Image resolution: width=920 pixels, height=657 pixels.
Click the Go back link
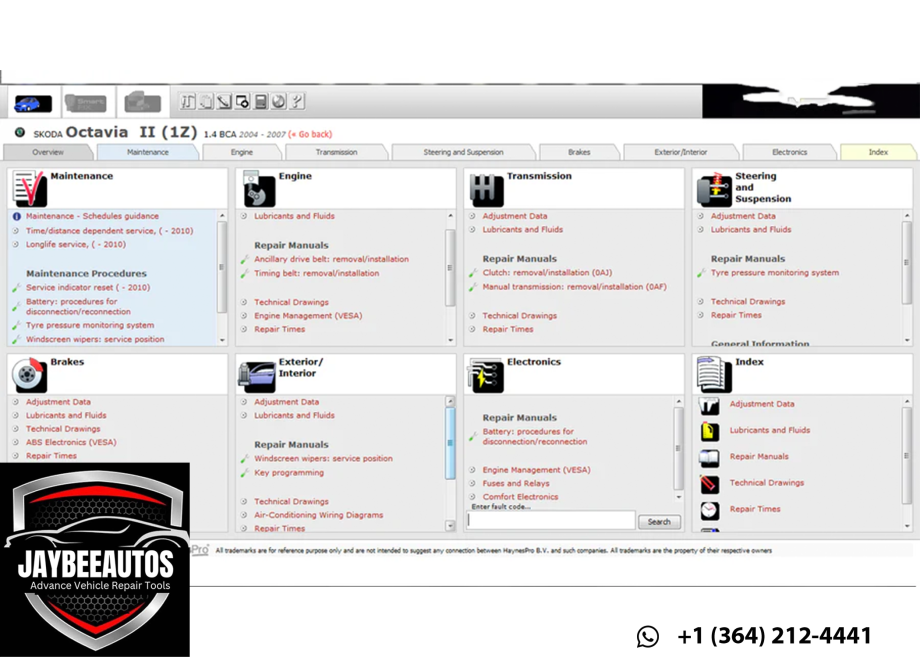[310, 134]
